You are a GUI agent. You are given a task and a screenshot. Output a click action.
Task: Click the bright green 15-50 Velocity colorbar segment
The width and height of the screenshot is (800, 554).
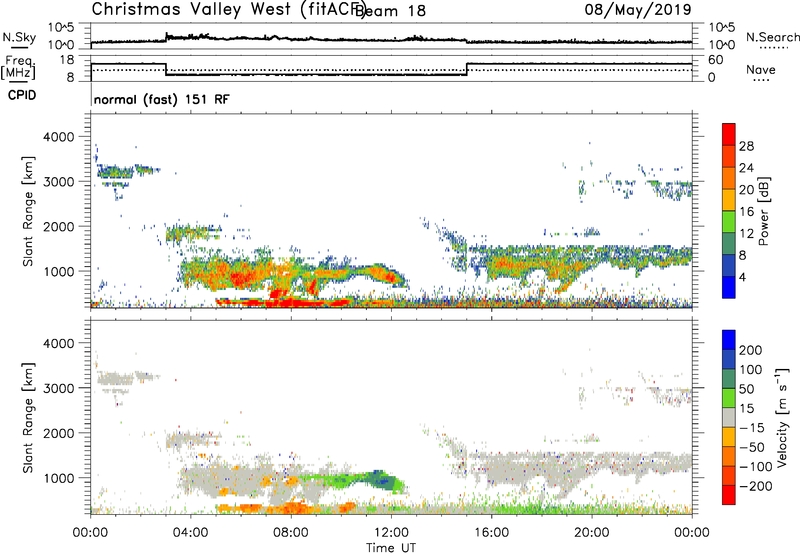point(729,398)
